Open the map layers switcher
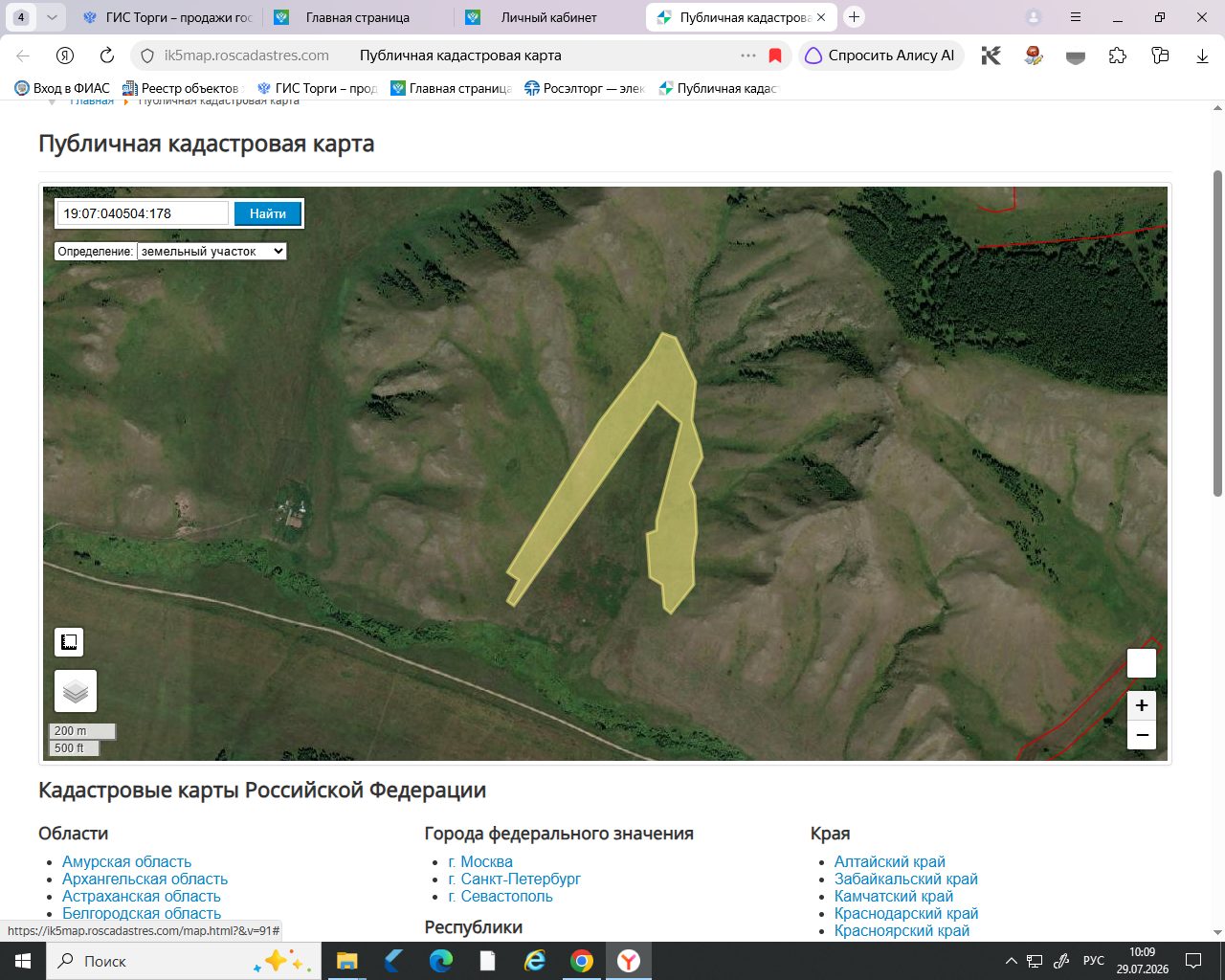Viewport: 1225px width, 980px height. tap(76, 690)
